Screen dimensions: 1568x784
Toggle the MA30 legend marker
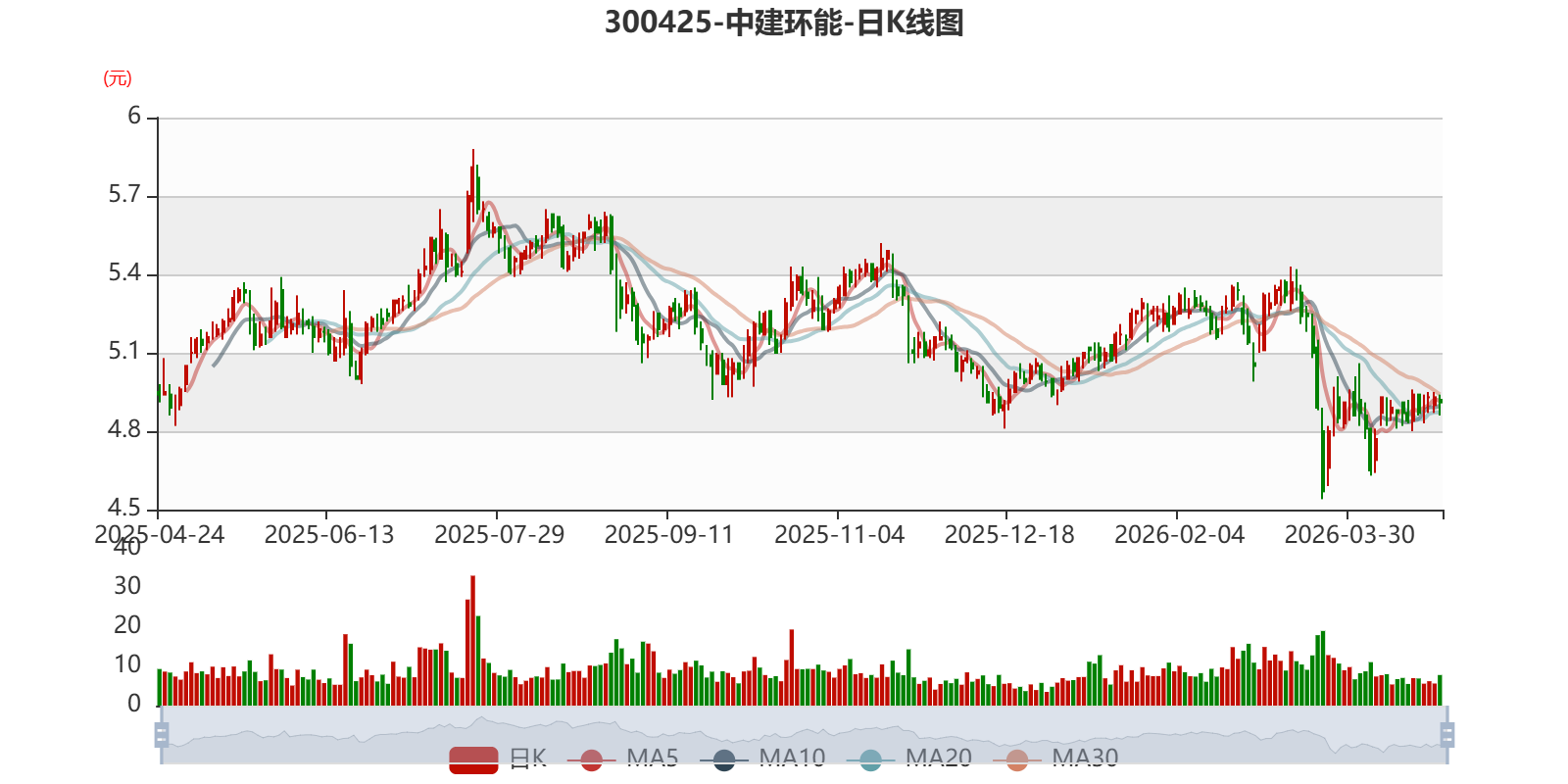(x=1017, y=759)
